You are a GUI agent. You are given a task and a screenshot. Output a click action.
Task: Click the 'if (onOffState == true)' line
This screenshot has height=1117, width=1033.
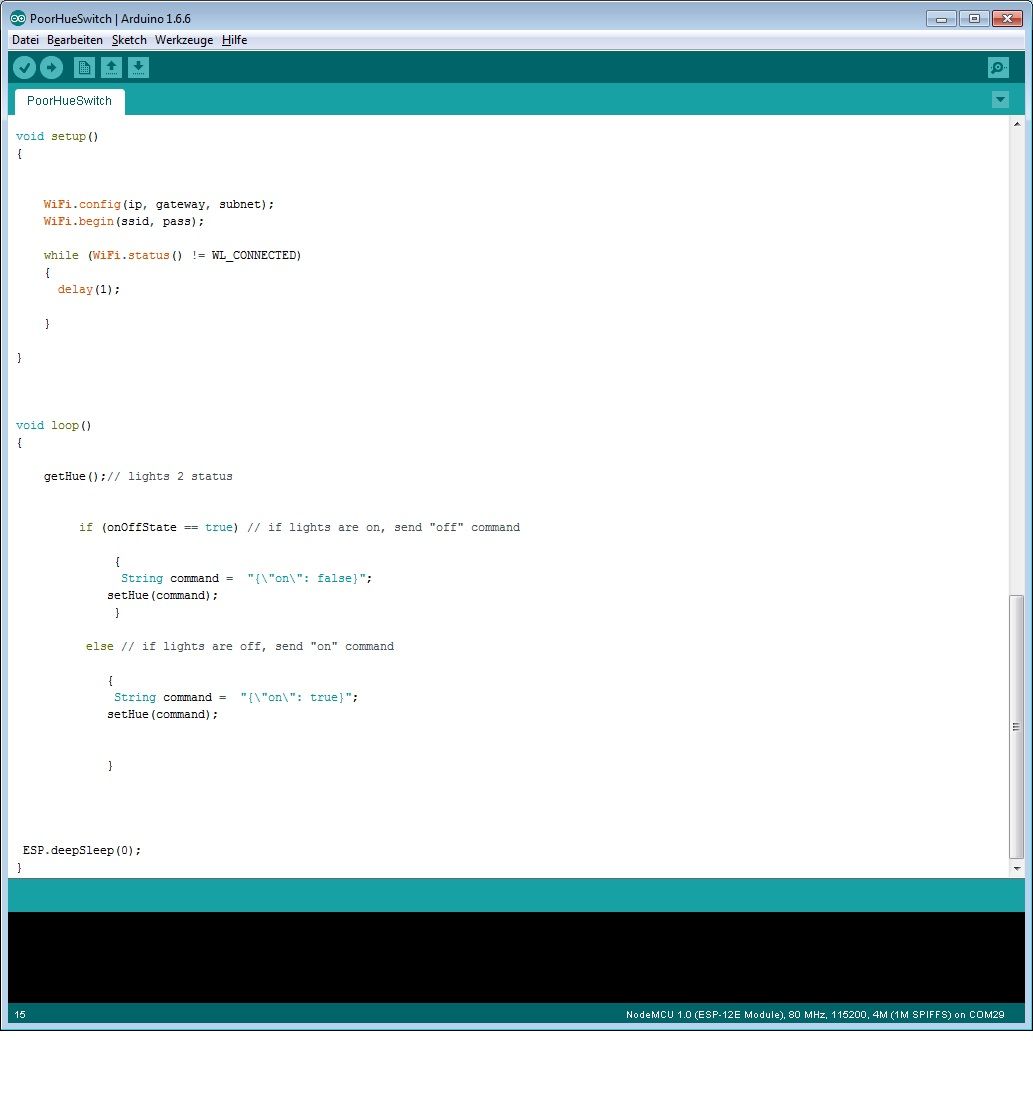(x=158, y=528)
